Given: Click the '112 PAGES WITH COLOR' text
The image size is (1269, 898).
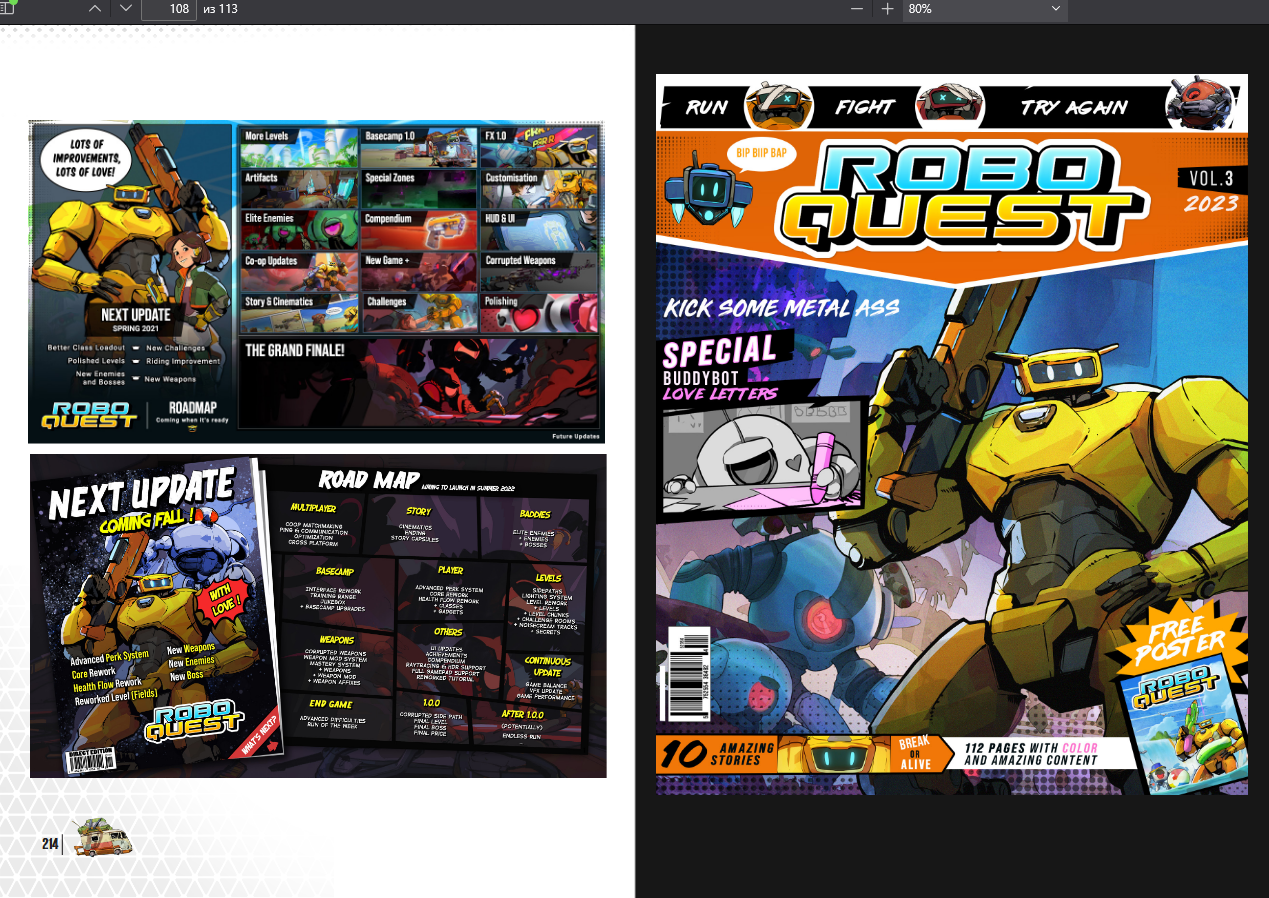Looking at the screenshot, I should pos(1032,747).
